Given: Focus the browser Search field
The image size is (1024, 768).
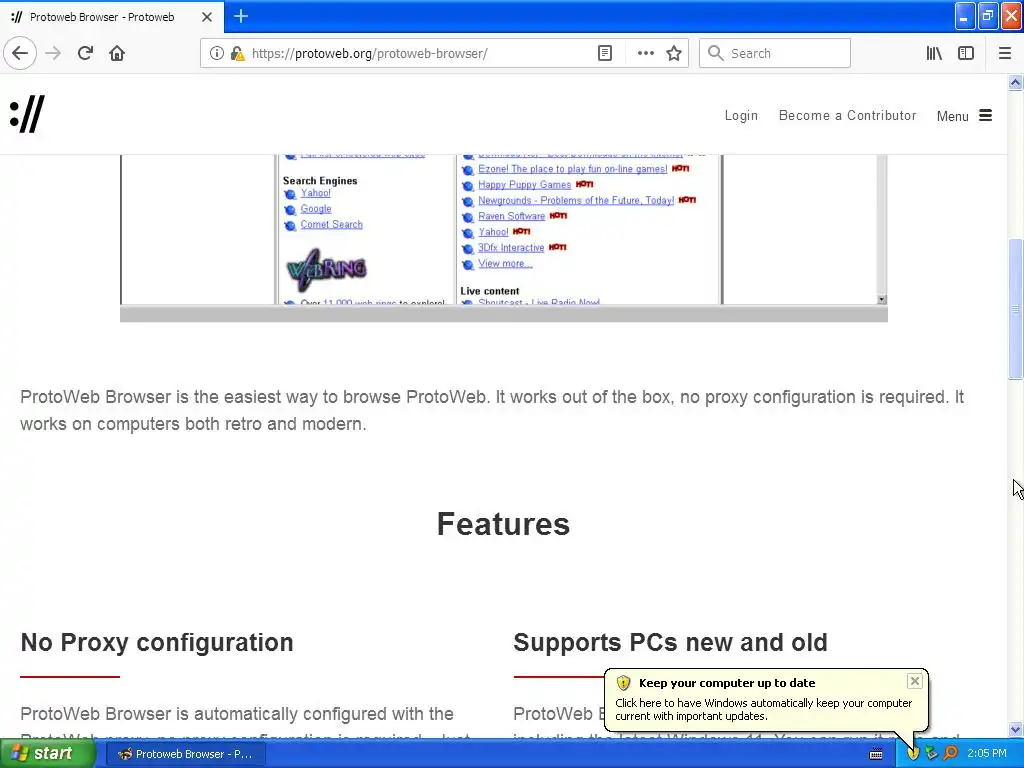Looking at the screenshot, I should pyautogui.click(x=775, y=53).
